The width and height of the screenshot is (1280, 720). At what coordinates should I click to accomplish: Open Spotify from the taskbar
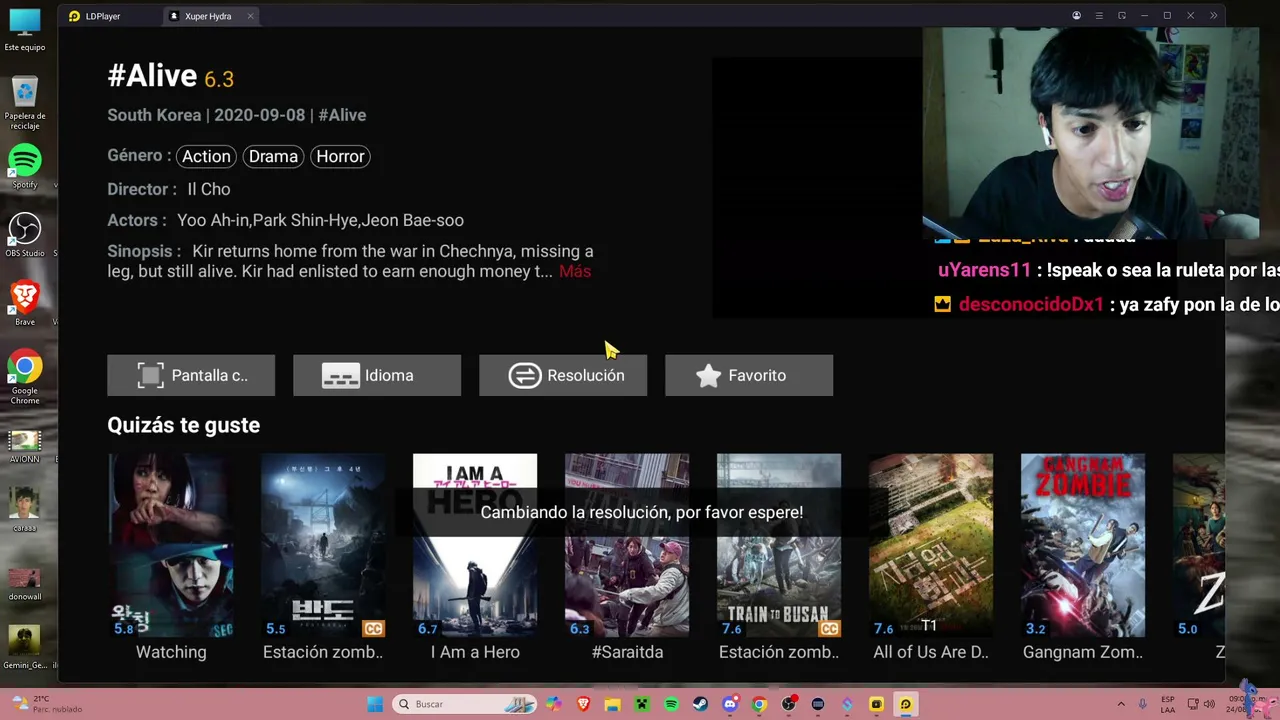pos(671,704)
